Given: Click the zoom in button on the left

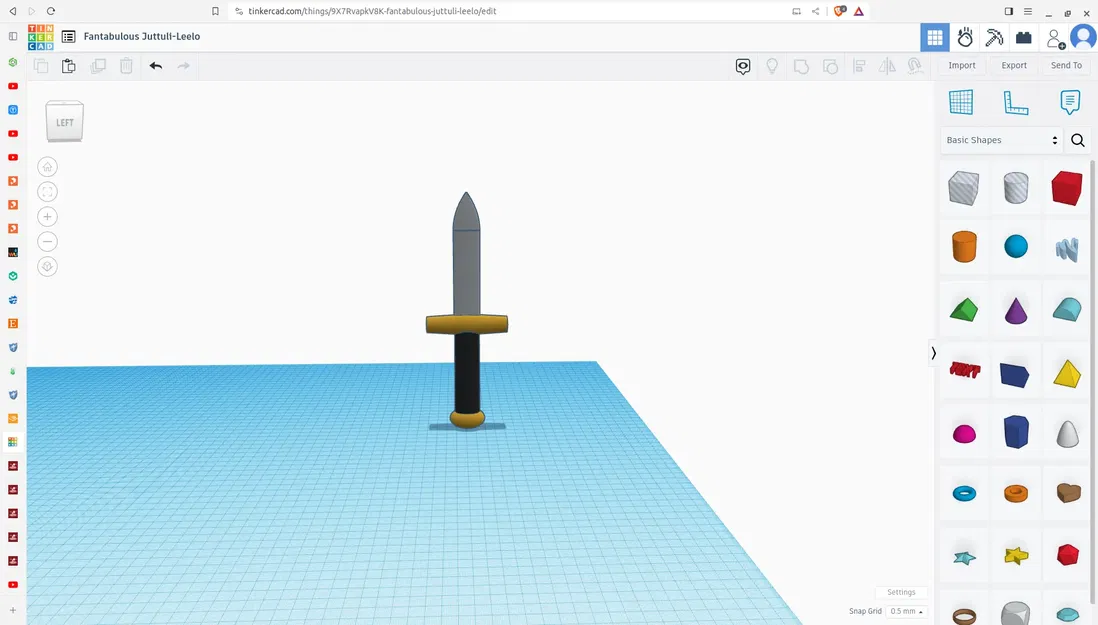Looking at the screenshot, I should coord(47,216).
